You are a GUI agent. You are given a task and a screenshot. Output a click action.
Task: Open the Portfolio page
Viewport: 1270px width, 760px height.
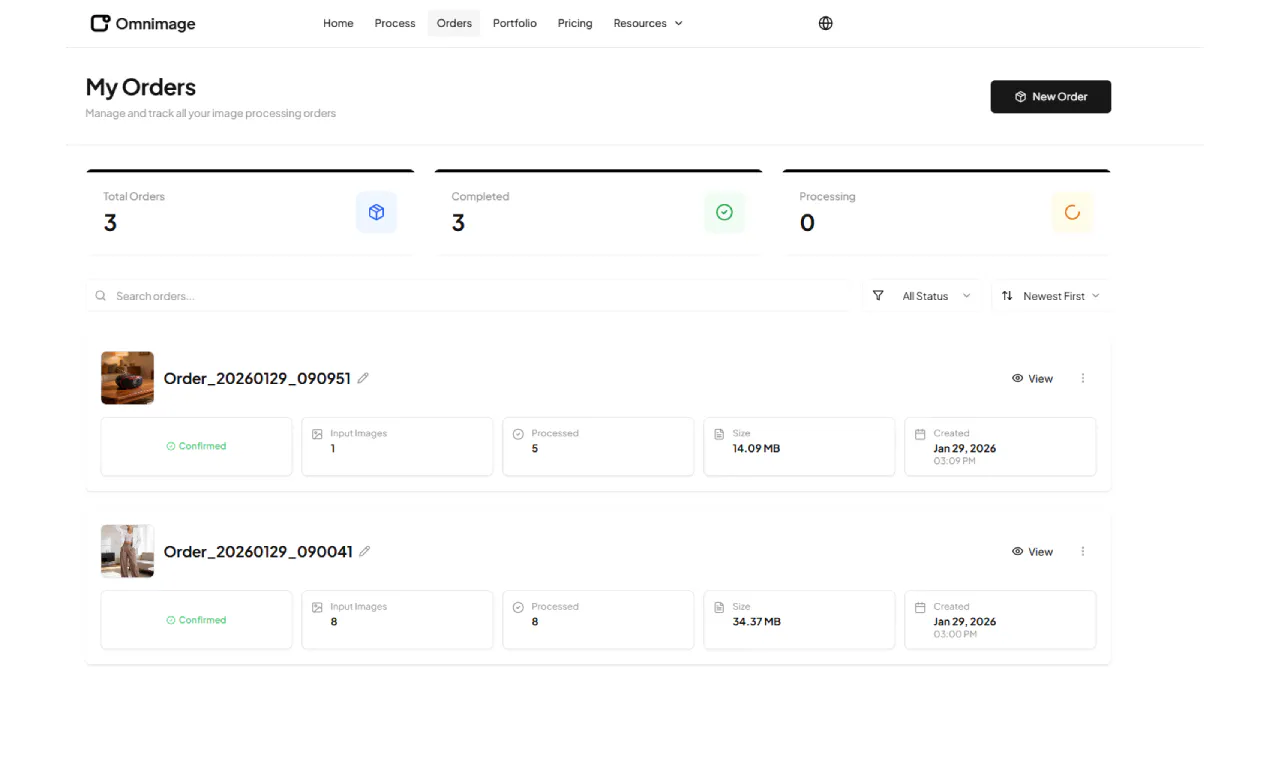pyautogui.click(x=515, y=23)
